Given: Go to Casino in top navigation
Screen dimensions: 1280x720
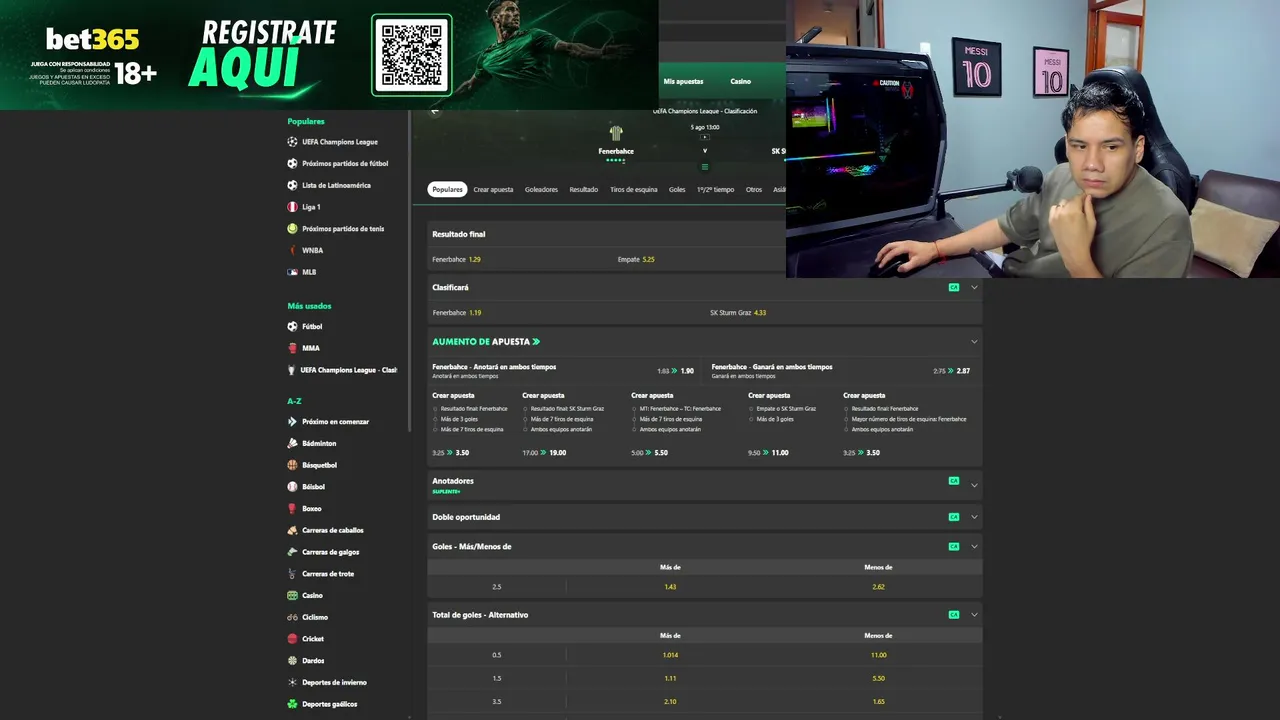Looking at the screenshot, I should click(x=741, y=81).
